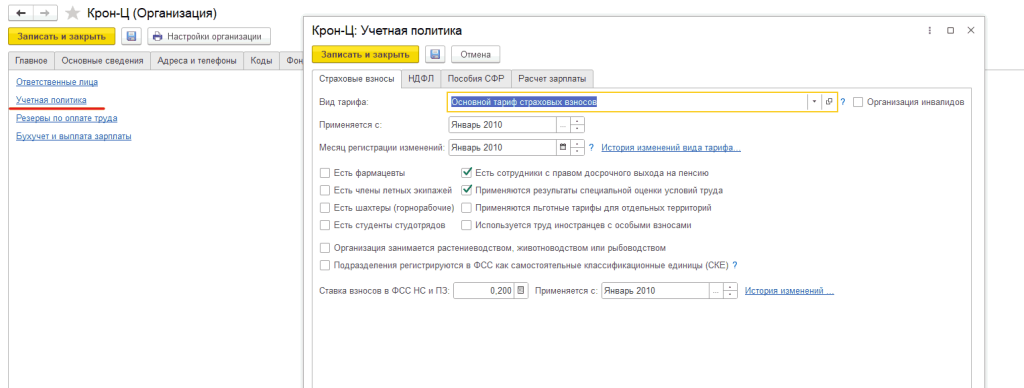Open Учетная политика link
The height and width of the screenshot is (388, 1024).
pos(51,100)
